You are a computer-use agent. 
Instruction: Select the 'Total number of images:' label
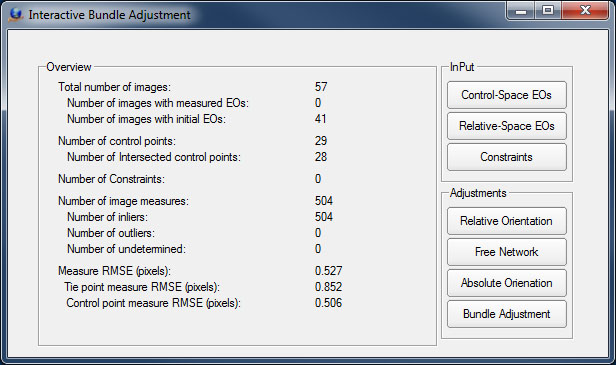point(114,87)
